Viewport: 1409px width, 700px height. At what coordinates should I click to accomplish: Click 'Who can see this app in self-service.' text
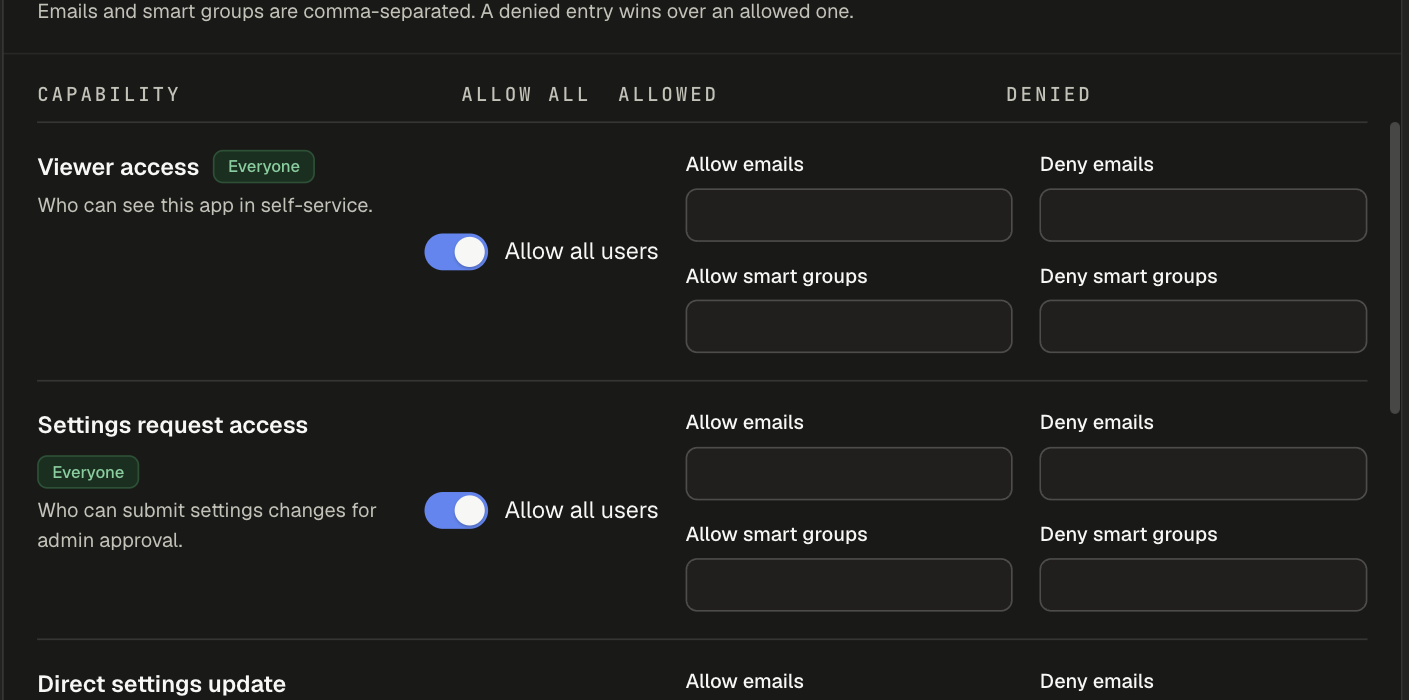tap(205, 205)
